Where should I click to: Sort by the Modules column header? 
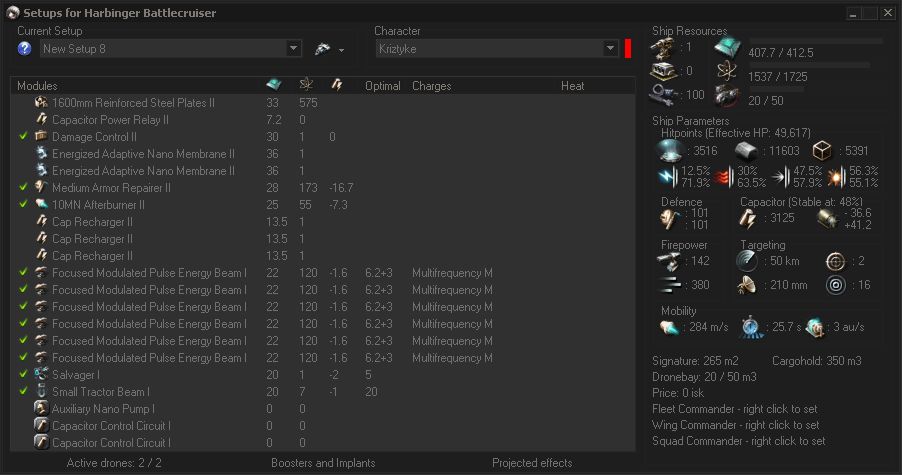[37, 86]
